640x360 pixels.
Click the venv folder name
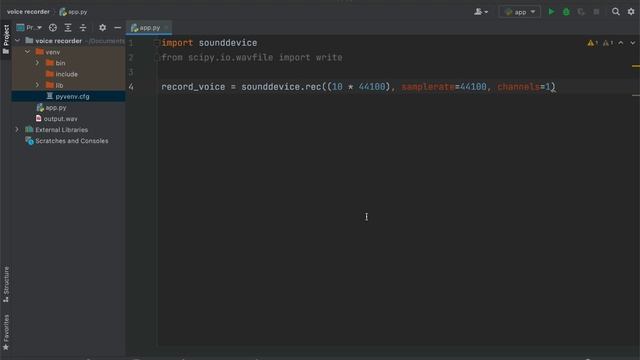pos(53,52)
